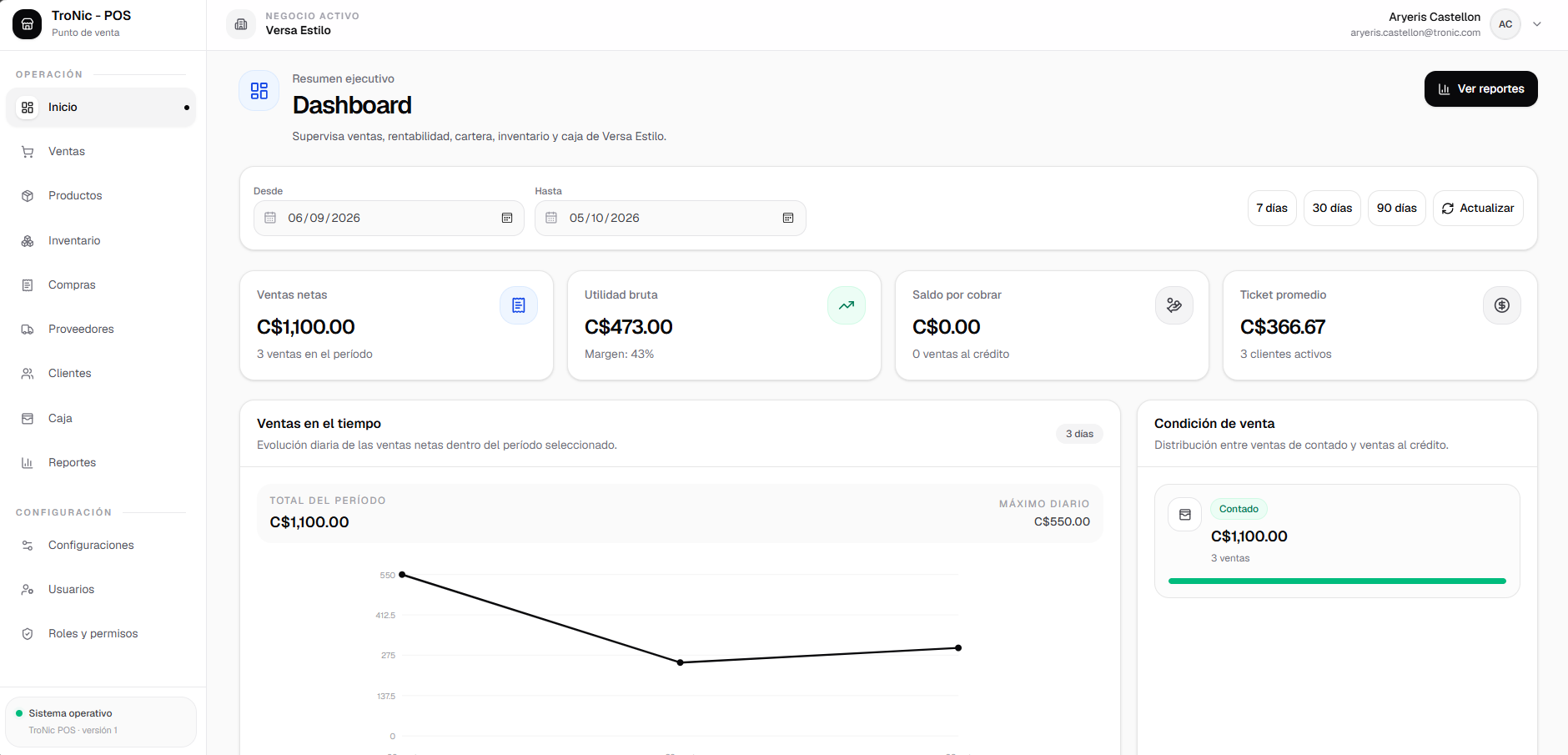Open the Inventario section

[x=101, y=241]
